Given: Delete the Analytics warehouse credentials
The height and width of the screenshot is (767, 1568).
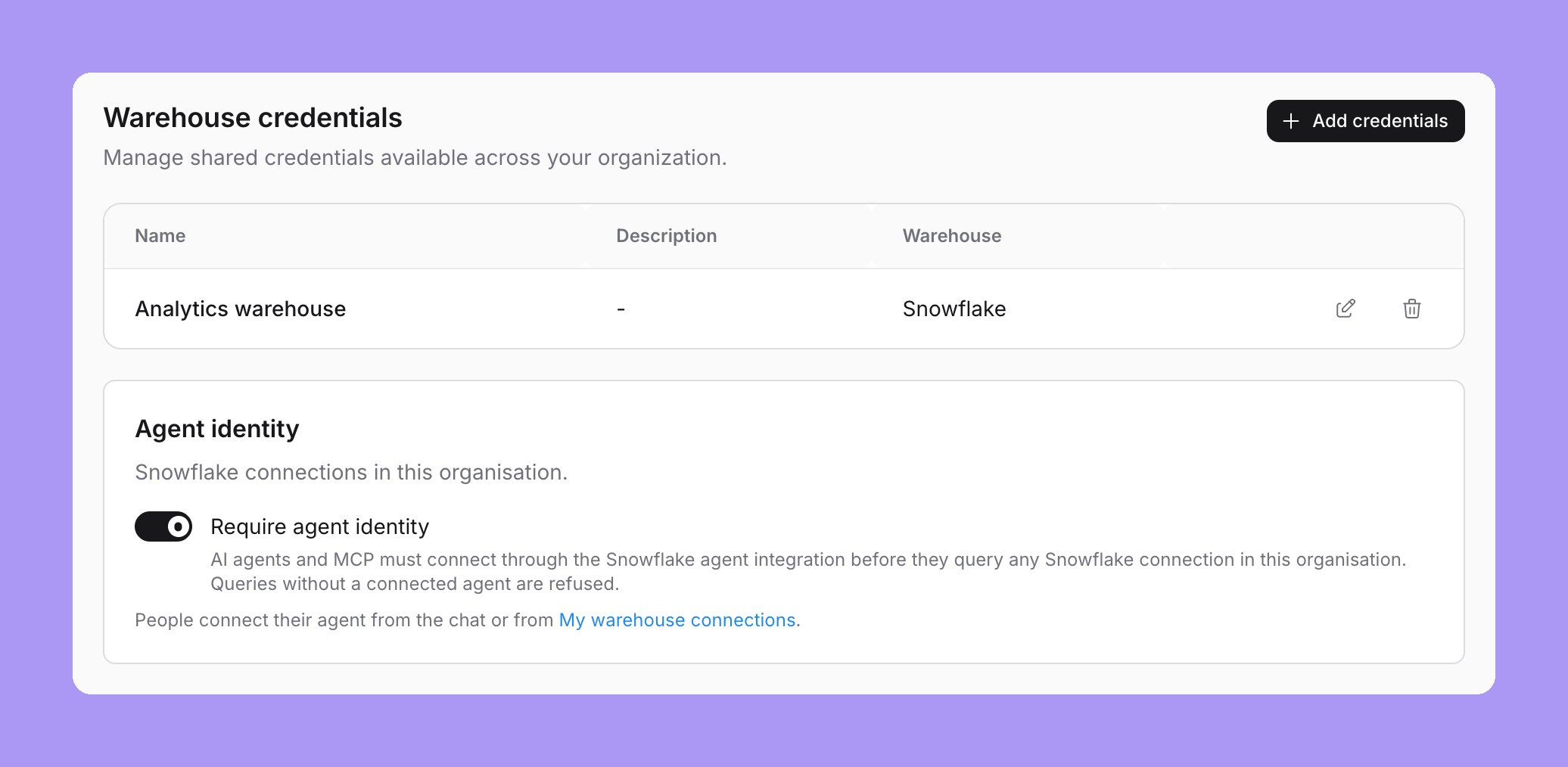Looking at the screenshot, I should tap(1411, 309).
